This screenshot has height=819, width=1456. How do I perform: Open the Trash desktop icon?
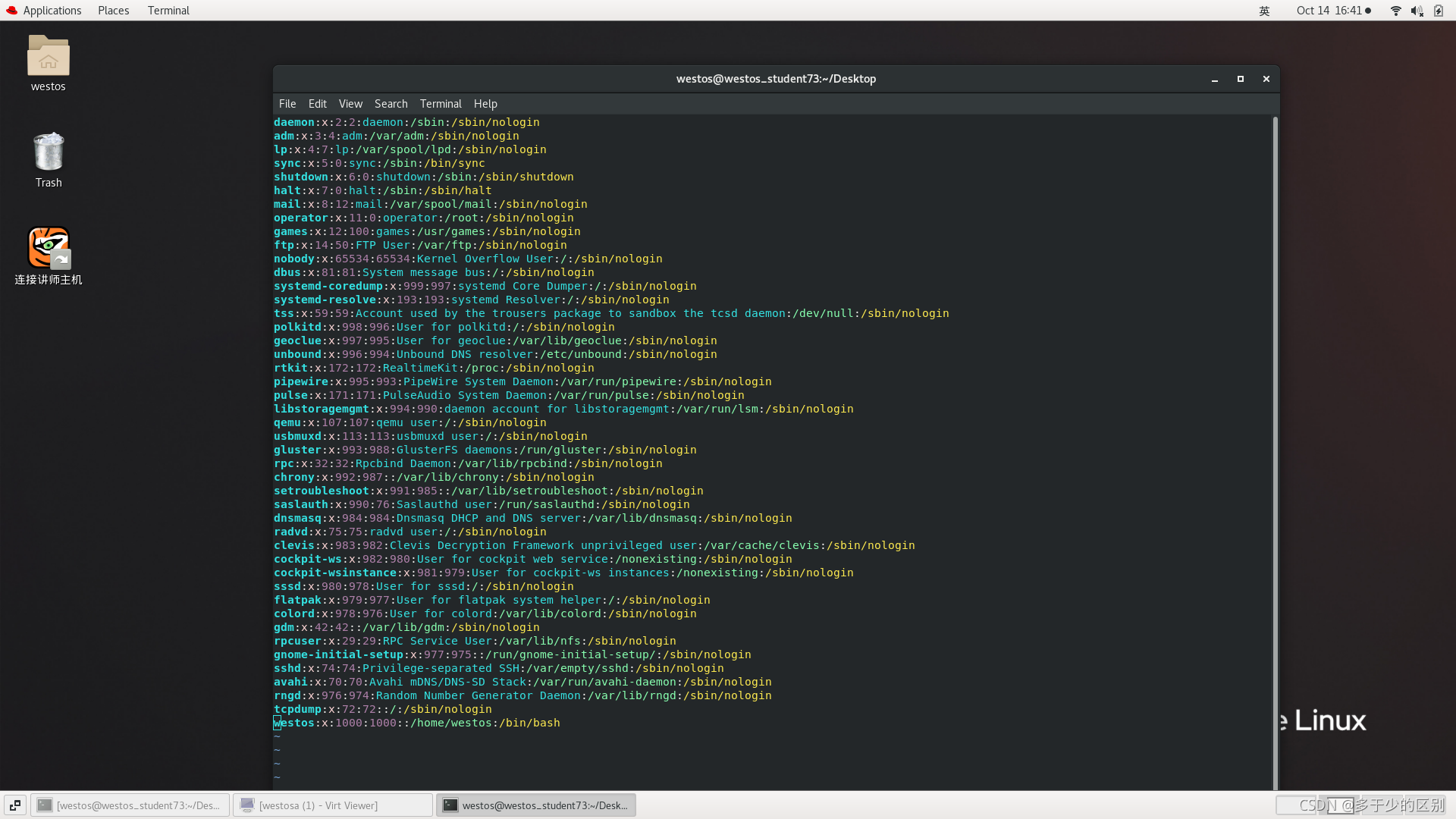coord(48,152)
